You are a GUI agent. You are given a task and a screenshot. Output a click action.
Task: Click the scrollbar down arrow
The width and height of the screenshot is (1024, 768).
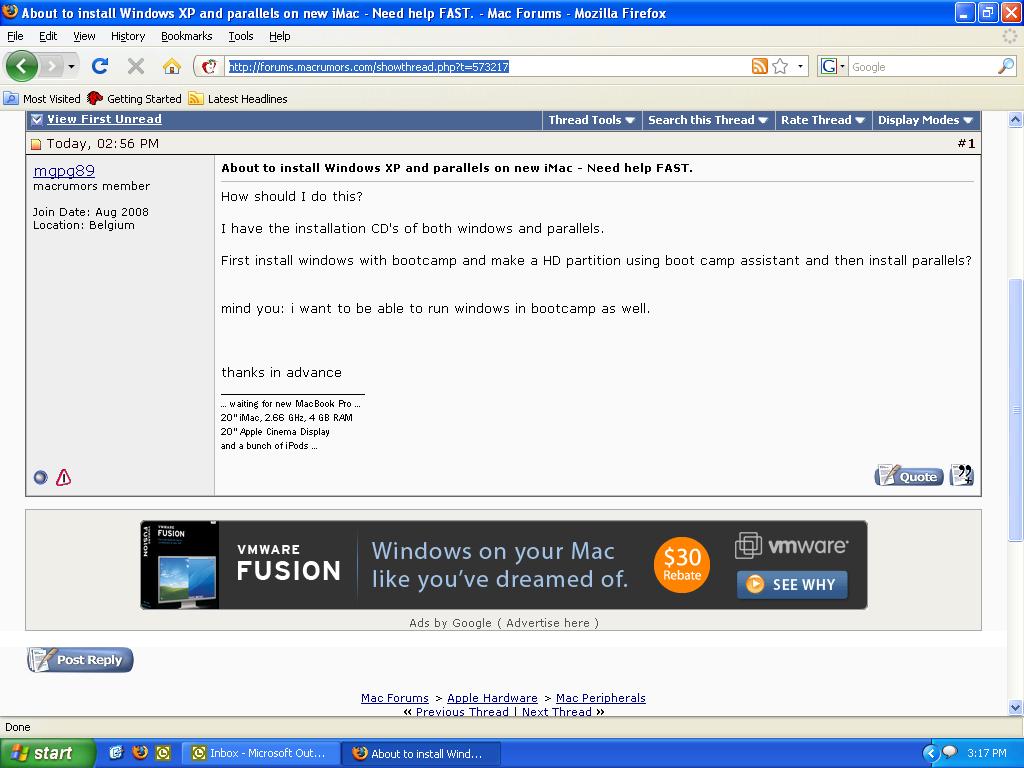[x=1016, y=707]
